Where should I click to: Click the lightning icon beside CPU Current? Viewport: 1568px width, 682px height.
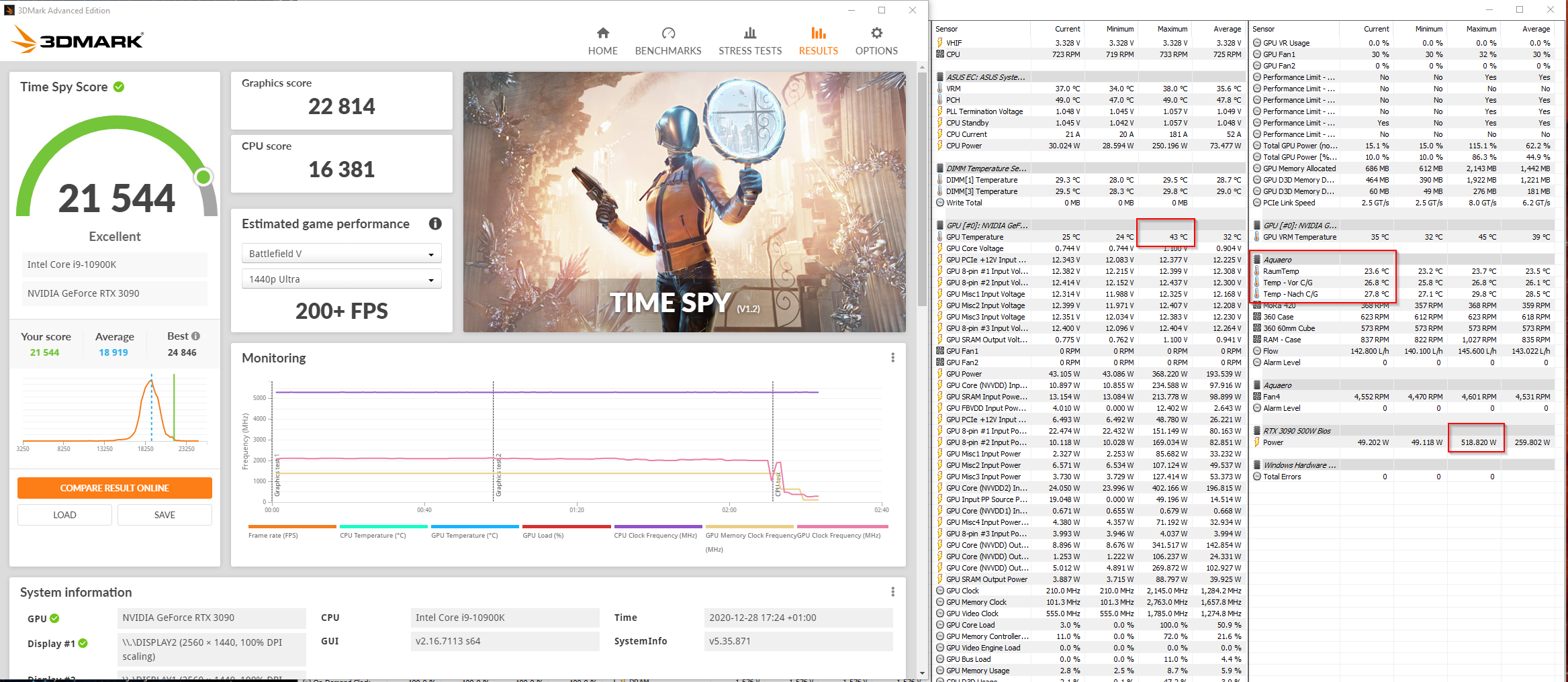click(x=940, y=134)
